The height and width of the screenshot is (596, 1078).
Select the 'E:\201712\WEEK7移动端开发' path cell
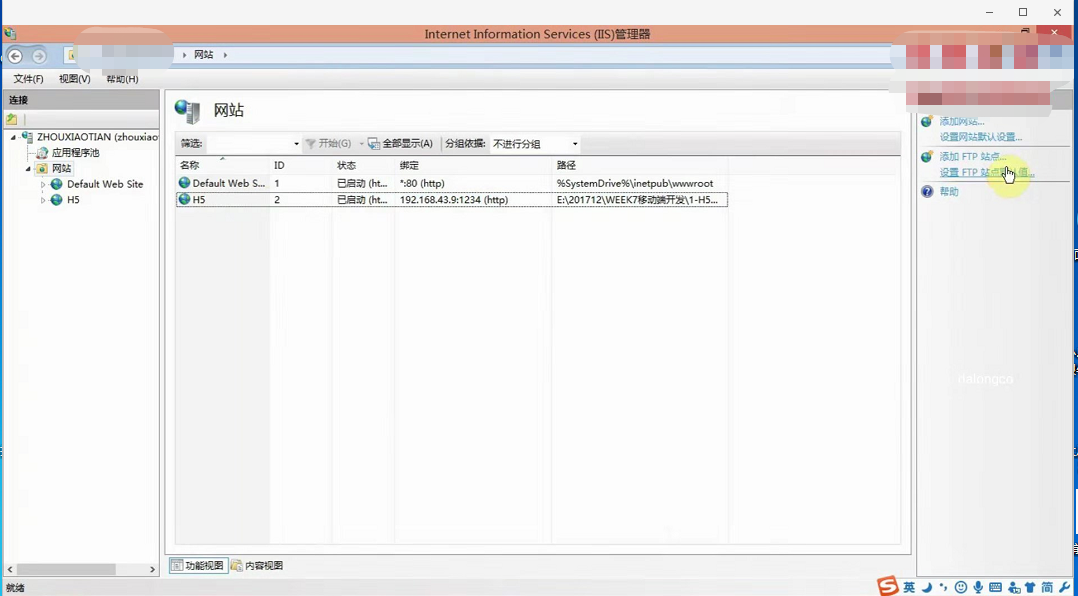click(x=637, y=199)
